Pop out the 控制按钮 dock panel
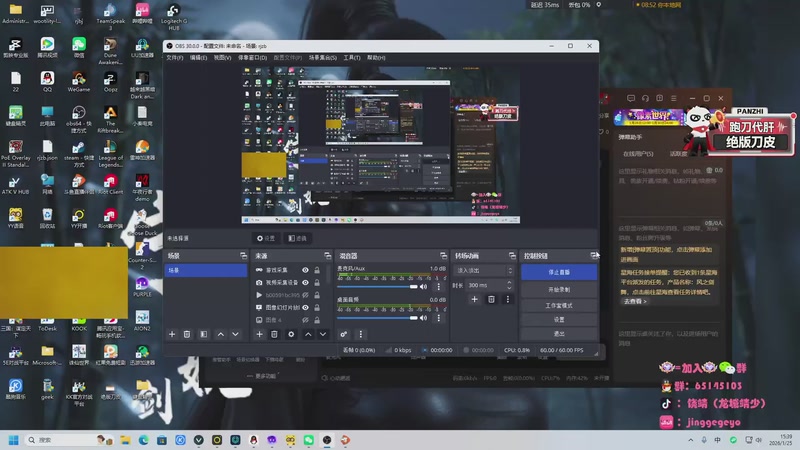 [594, 256]
